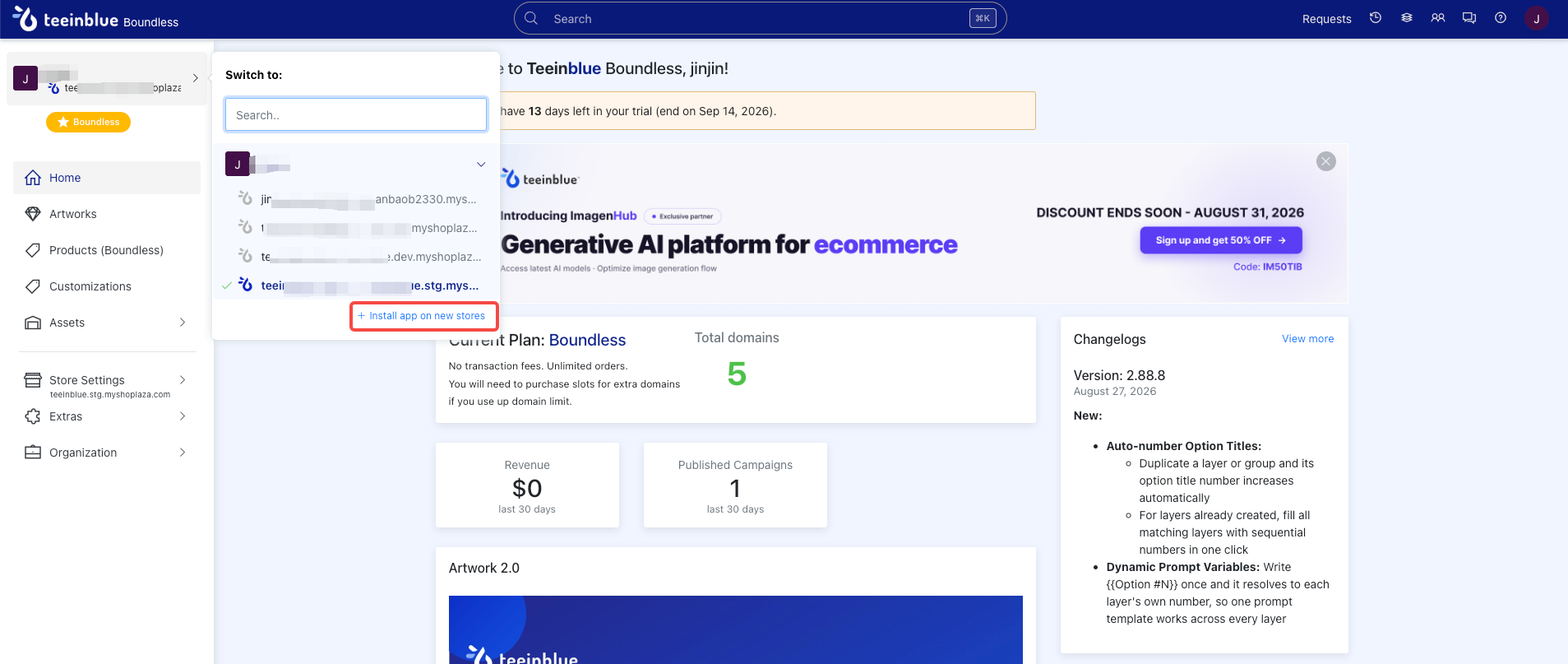Expand the Organization submenu
This screenshot has height=664, width=1568.
(183, 453)
